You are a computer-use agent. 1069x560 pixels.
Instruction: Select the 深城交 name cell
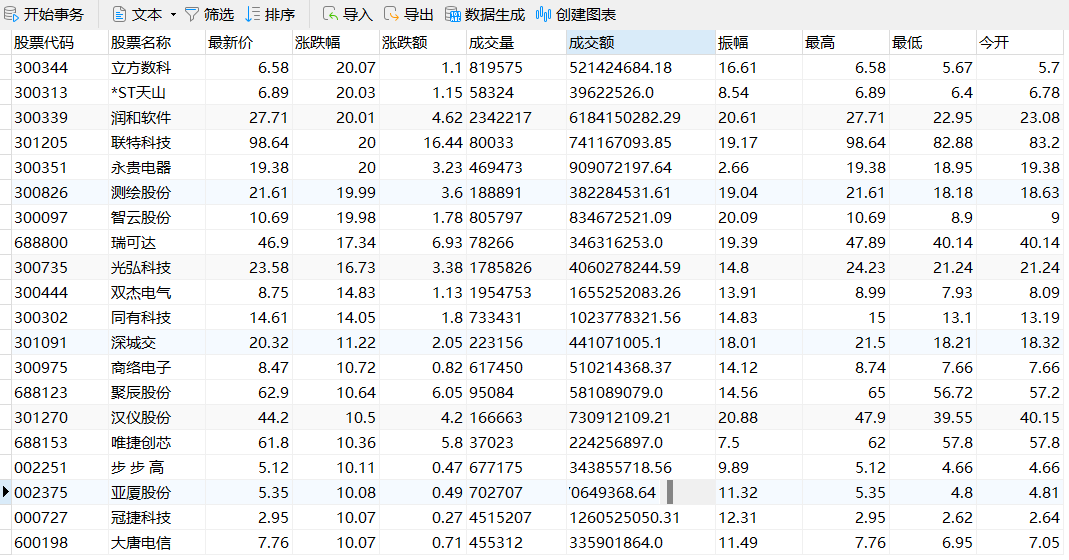click(157, 343)
